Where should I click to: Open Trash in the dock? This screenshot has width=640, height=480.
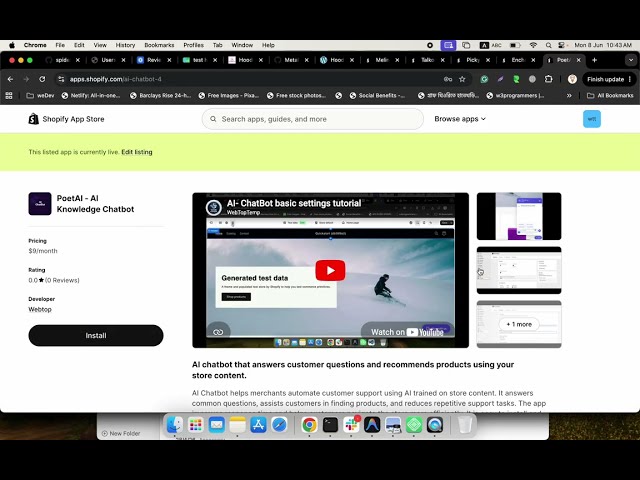pyautogui.click(x=464, y=425)
